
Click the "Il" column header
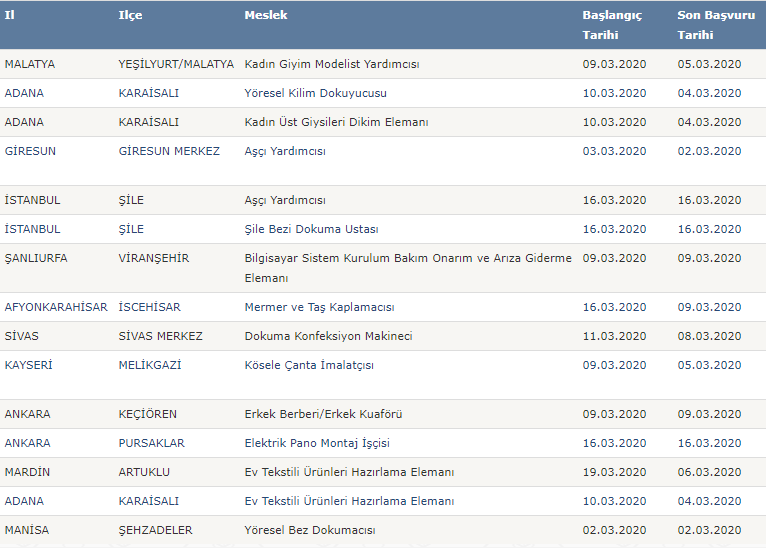[10, 15]
